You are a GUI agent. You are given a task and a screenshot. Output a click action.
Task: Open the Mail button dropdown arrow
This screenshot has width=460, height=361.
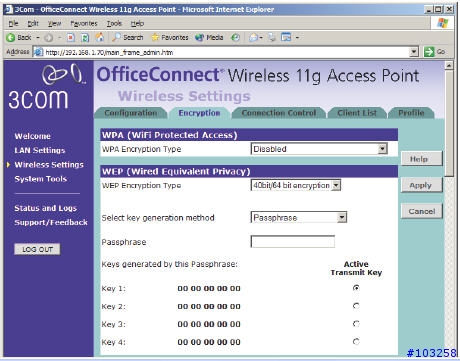click(261, 38)
